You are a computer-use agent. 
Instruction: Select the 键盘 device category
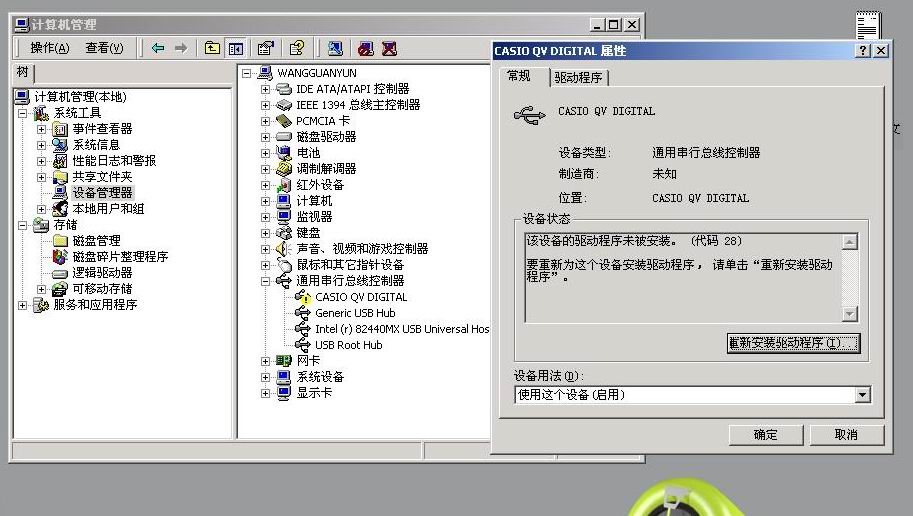click(308, 233)
